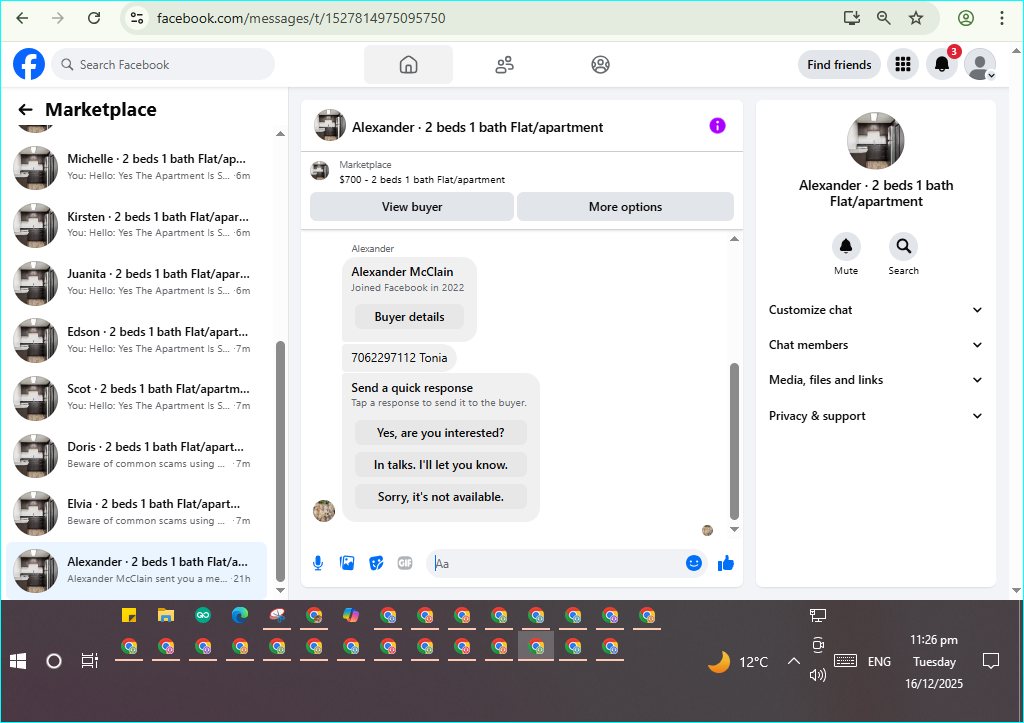1024x723 pixels.
Task: Open Michelle's 2 beds conversation
Action: pos(137,167)
